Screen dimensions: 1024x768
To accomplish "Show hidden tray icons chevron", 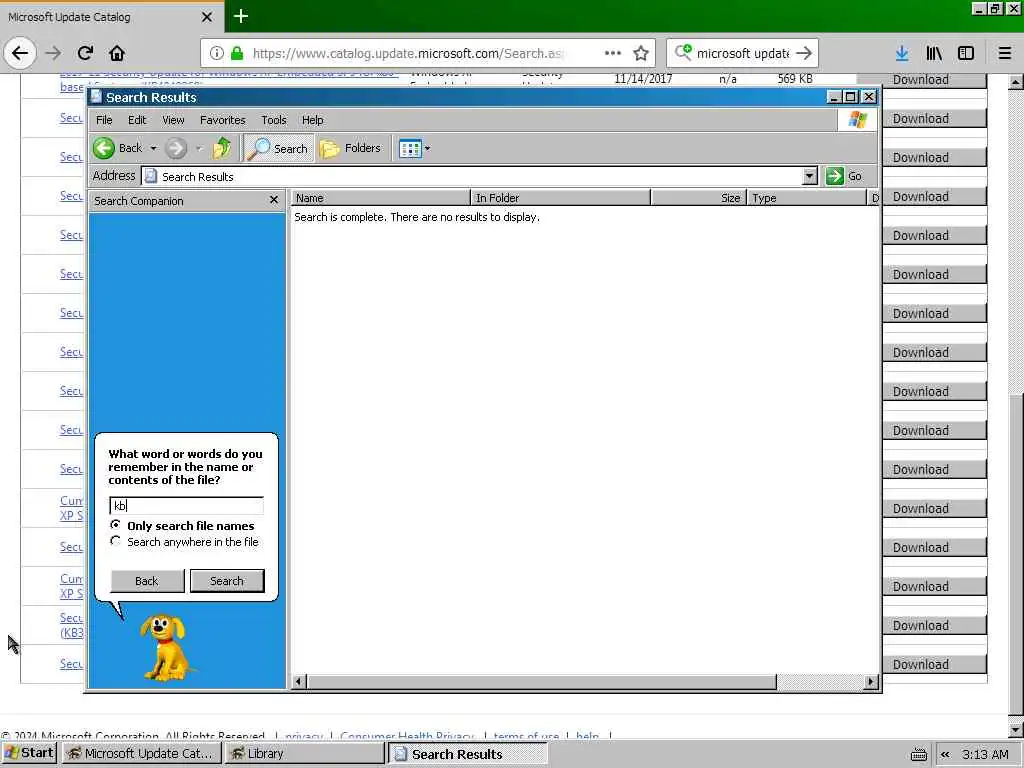I will click(x=945, y=754).
